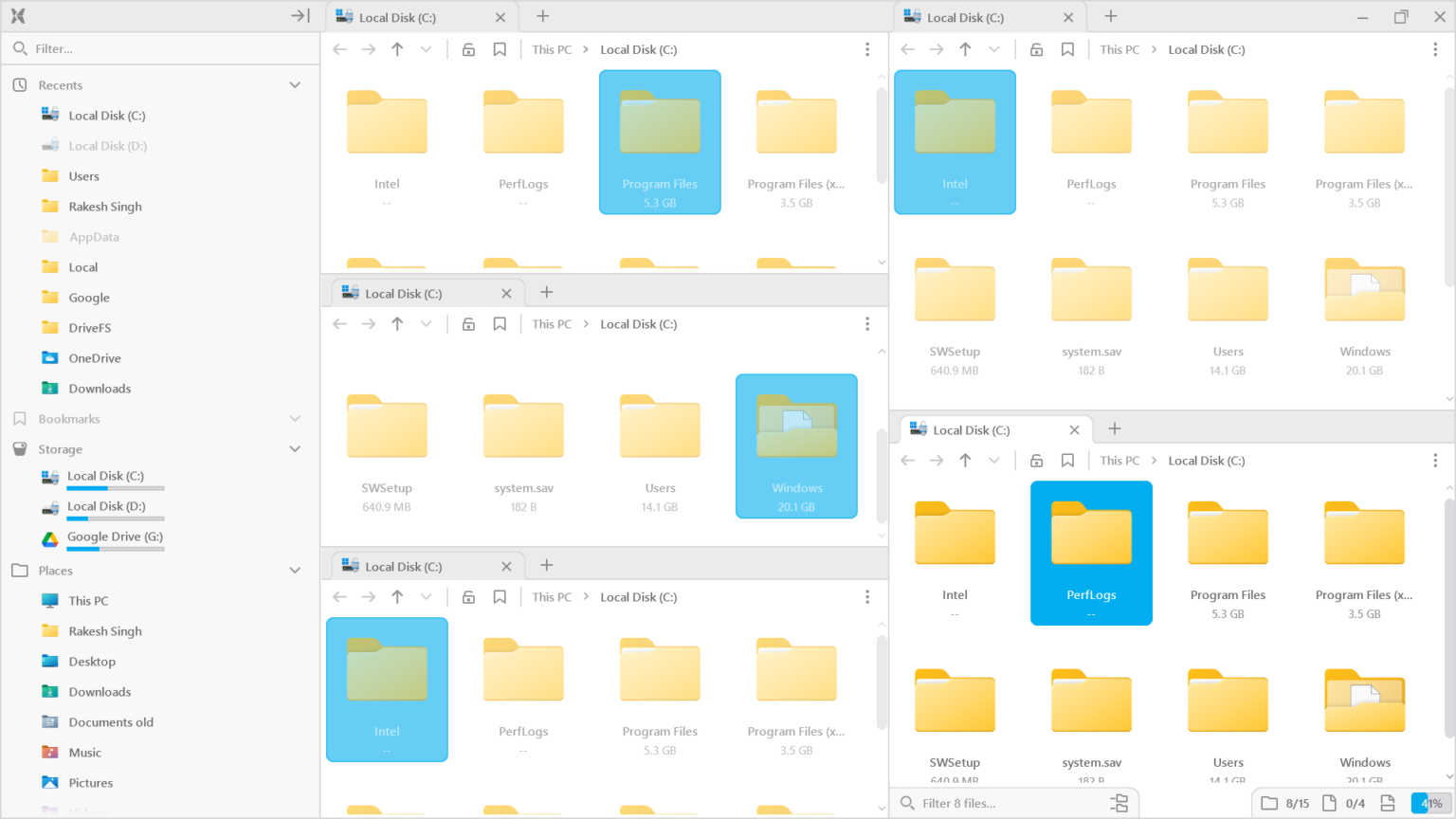
Task: Bookmark the current folder location
Action: point(500,48)
